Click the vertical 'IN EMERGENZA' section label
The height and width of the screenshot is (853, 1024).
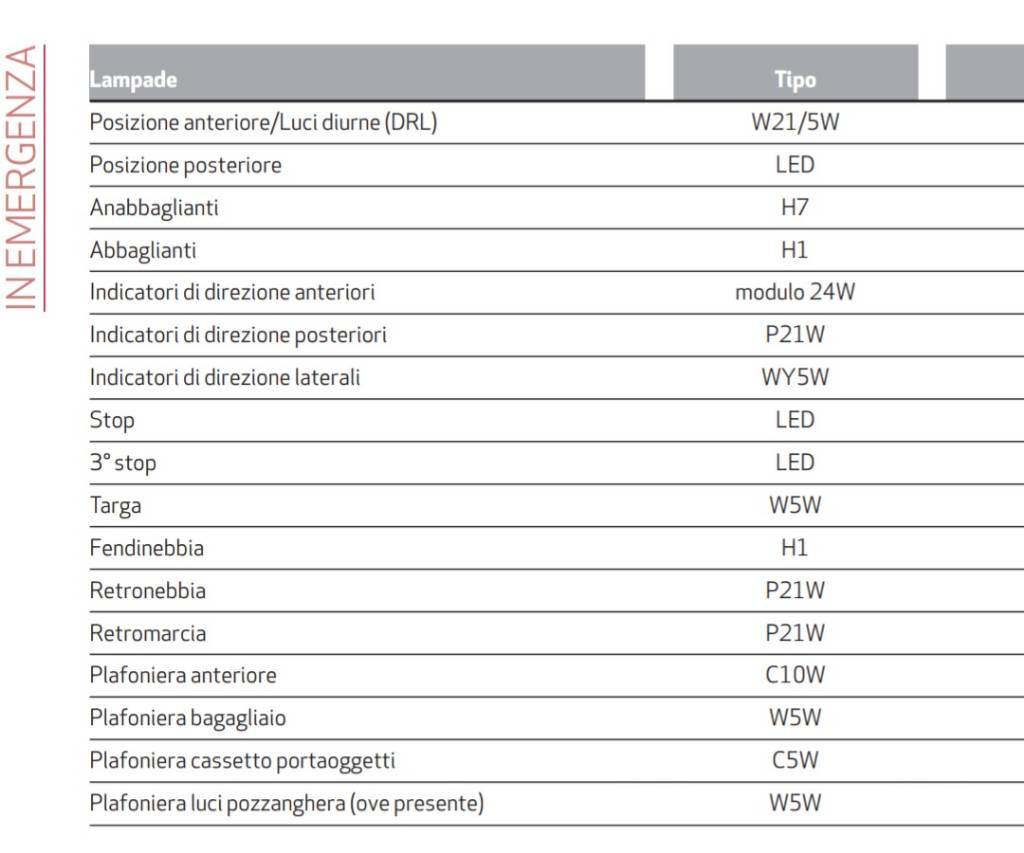coord(22,177)
